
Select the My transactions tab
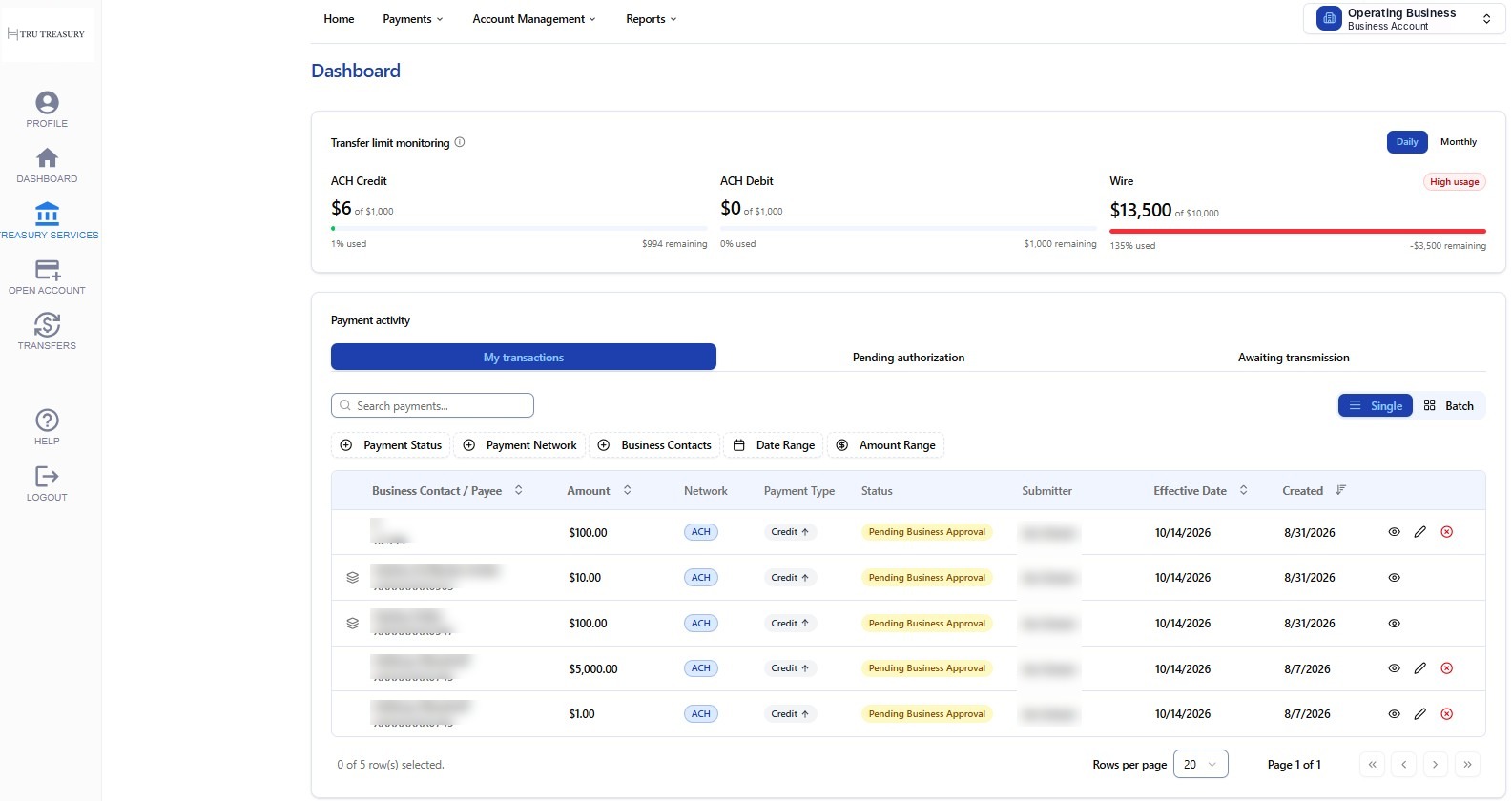coord(524,358)
